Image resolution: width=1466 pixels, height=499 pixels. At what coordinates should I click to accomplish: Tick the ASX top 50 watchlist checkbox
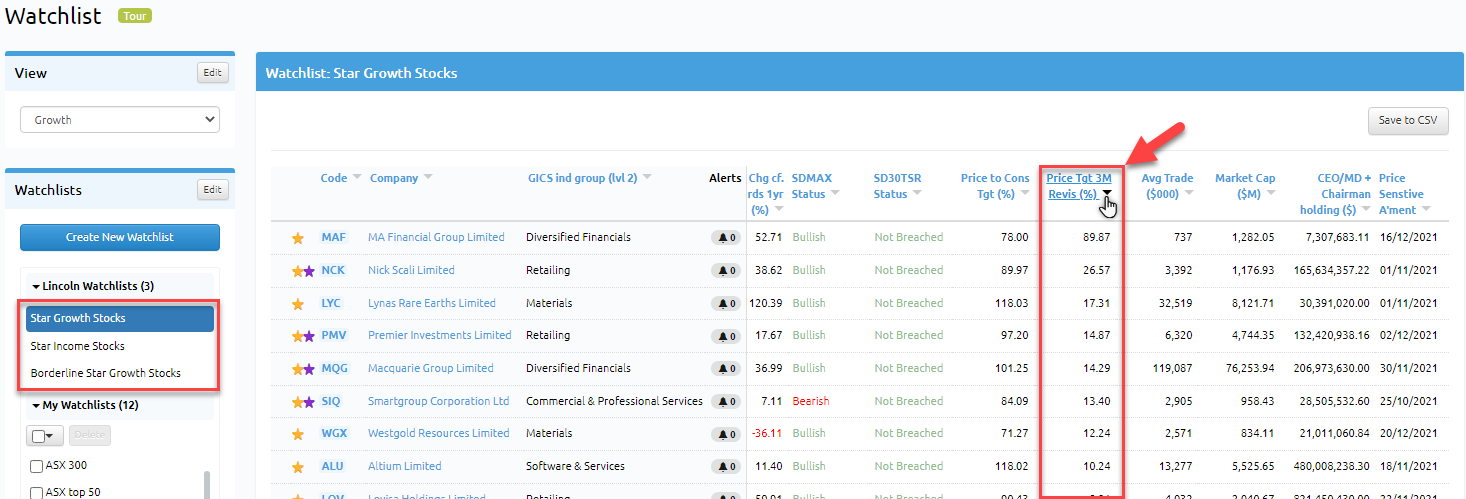point(37,492)
